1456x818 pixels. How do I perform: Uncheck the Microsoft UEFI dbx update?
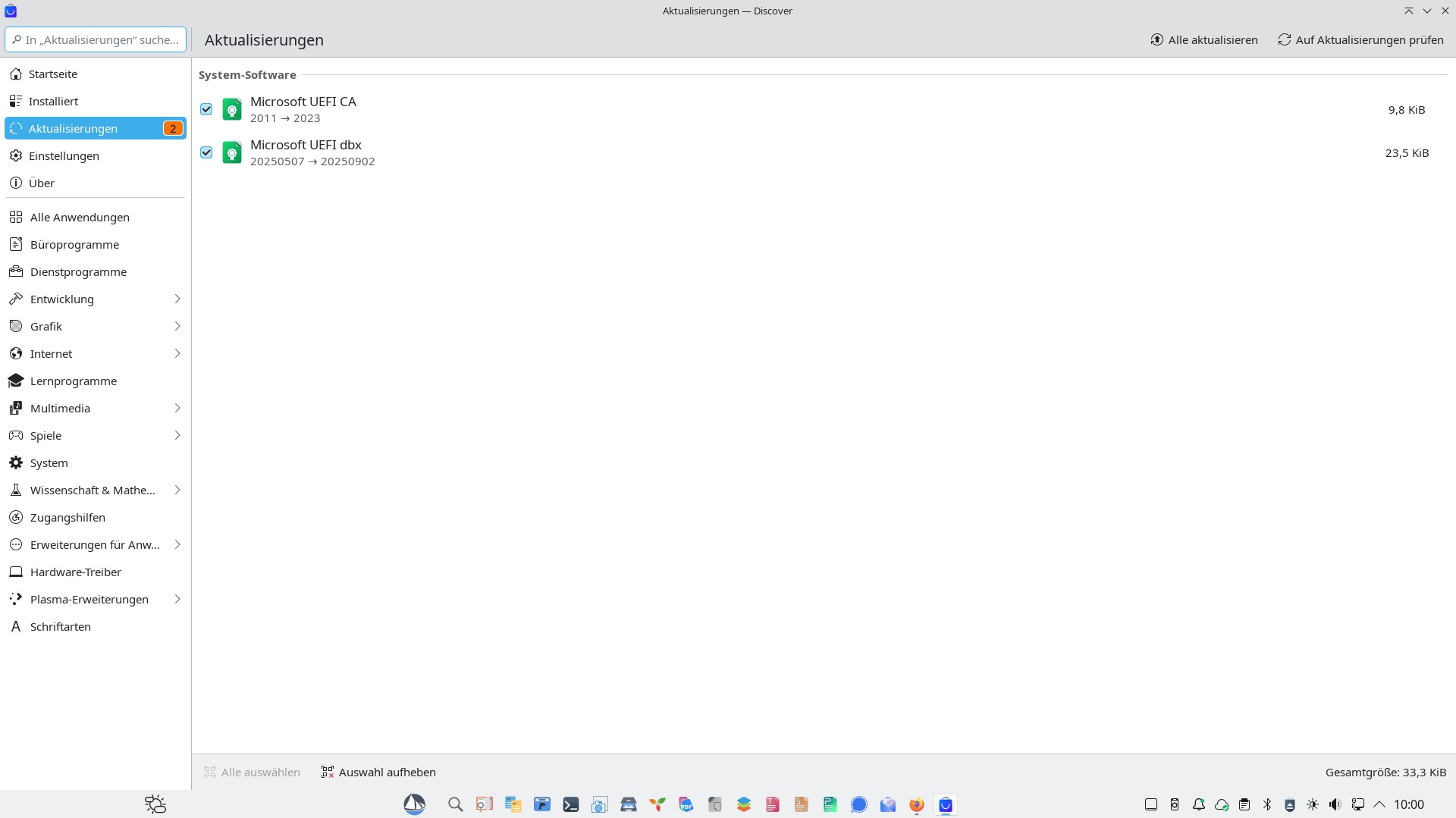tap(206, 152)
